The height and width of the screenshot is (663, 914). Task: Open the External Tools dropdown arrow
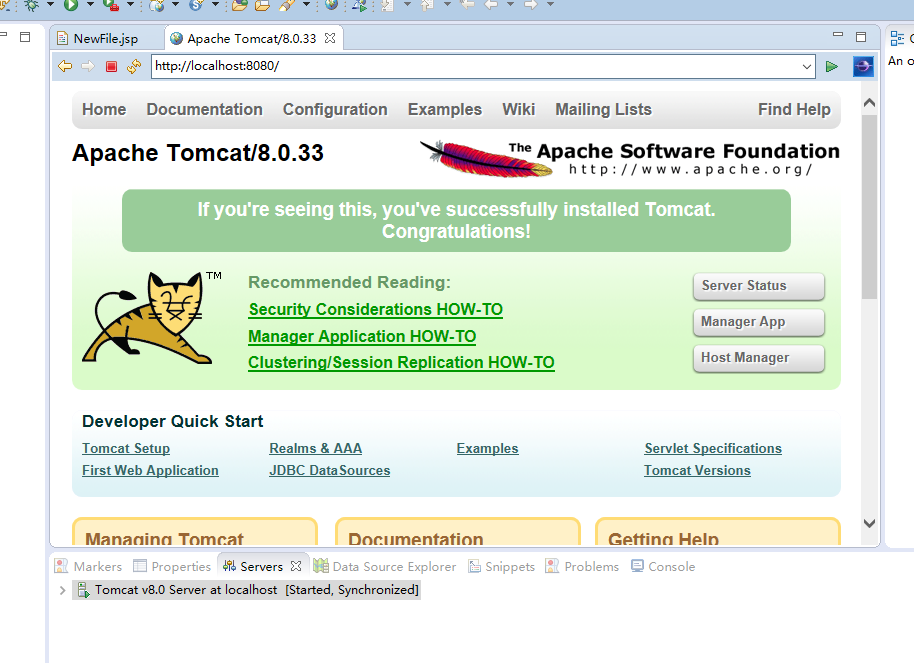(131, 5)
